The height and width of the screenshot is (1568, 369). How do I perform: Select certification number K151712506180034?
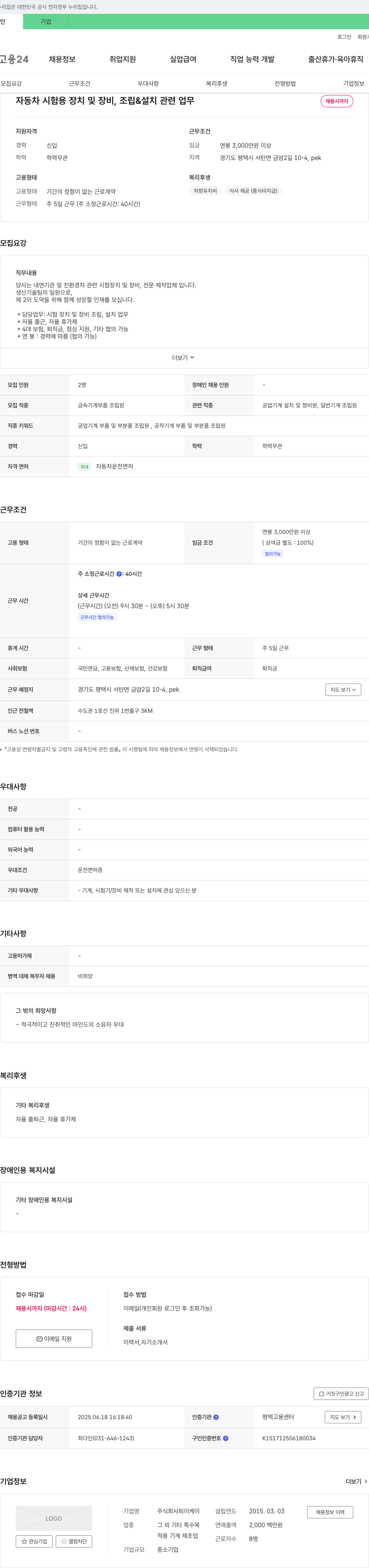[289, 1438]
